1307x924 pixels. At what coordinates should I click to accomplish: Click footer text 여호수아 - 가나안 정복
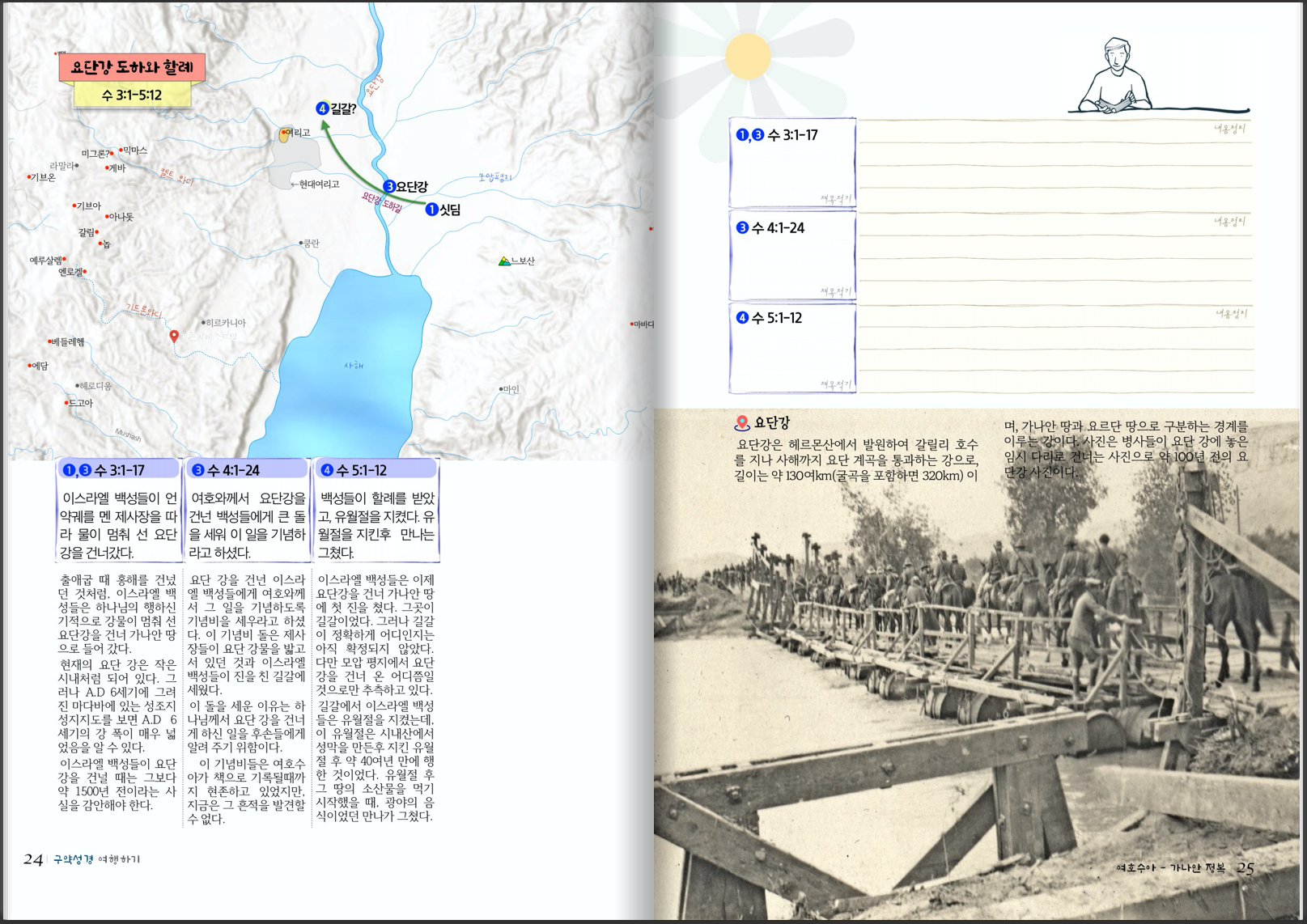pyautogui.click(x=1171, y=868)
